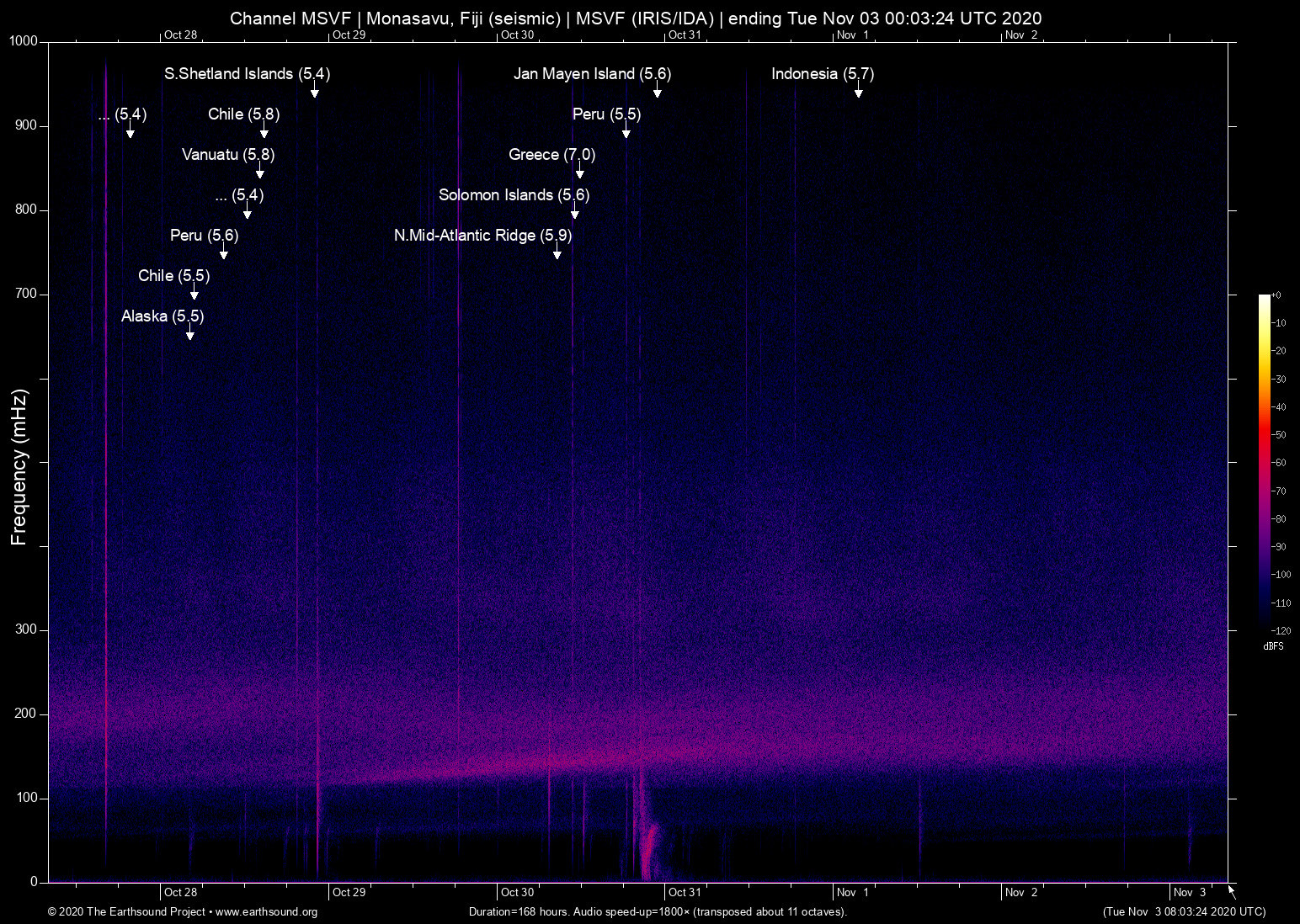Click the Chile (5.8) earthquake label

point(243,114)
